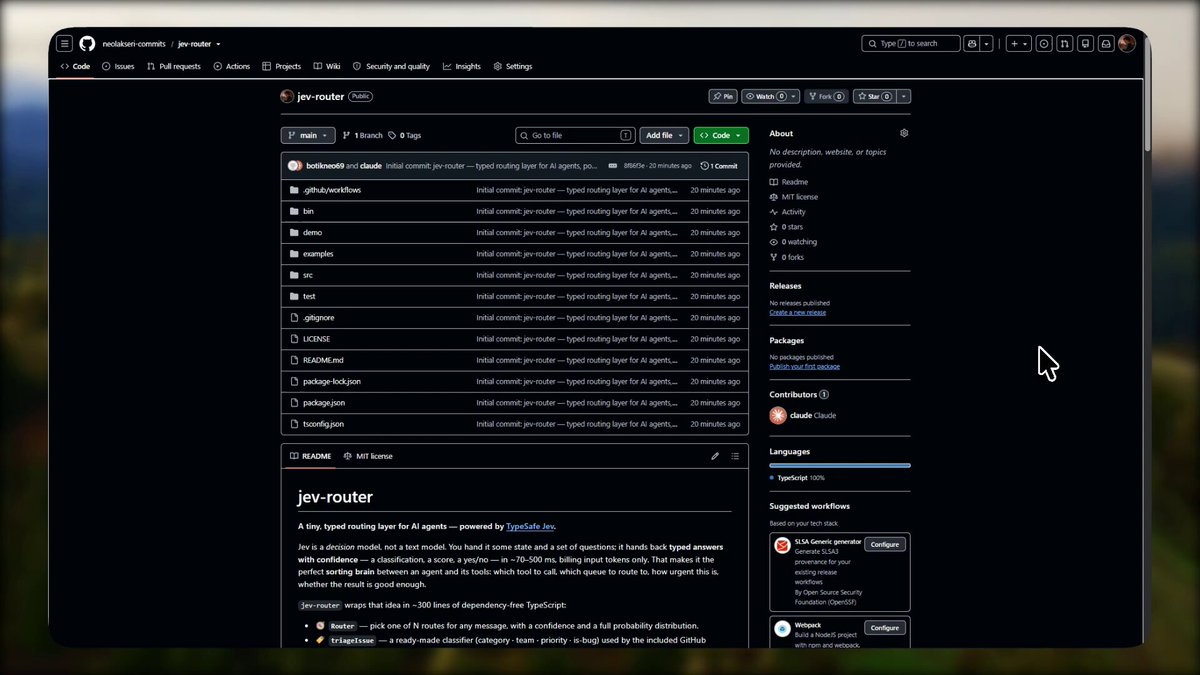1200x675 pixels.
Task: Click Create a new release link
Action: [798, 312]
